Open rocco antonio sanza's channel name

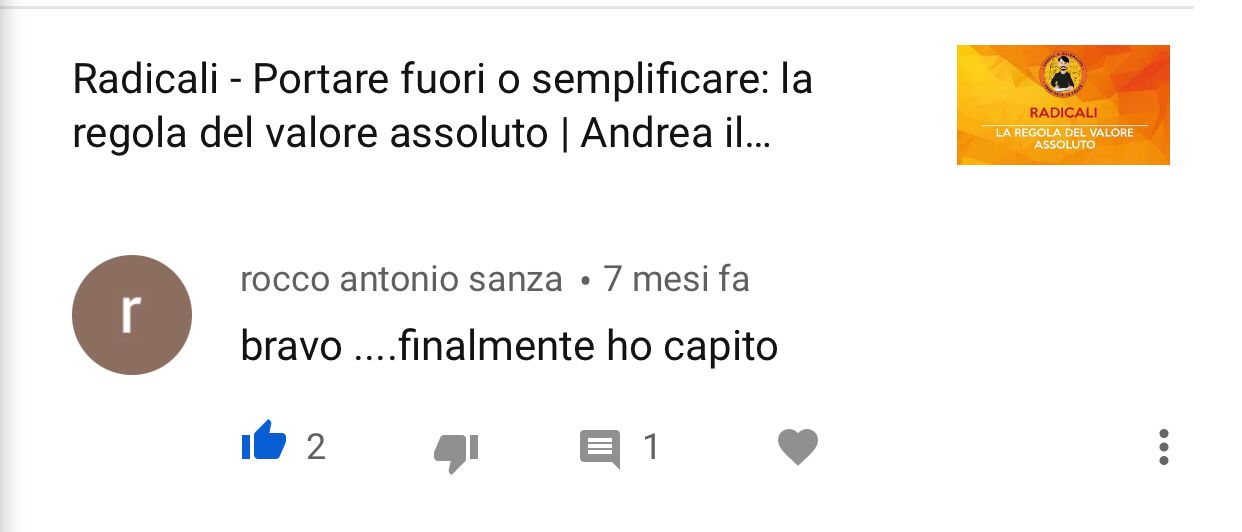[x=401, y=279]
